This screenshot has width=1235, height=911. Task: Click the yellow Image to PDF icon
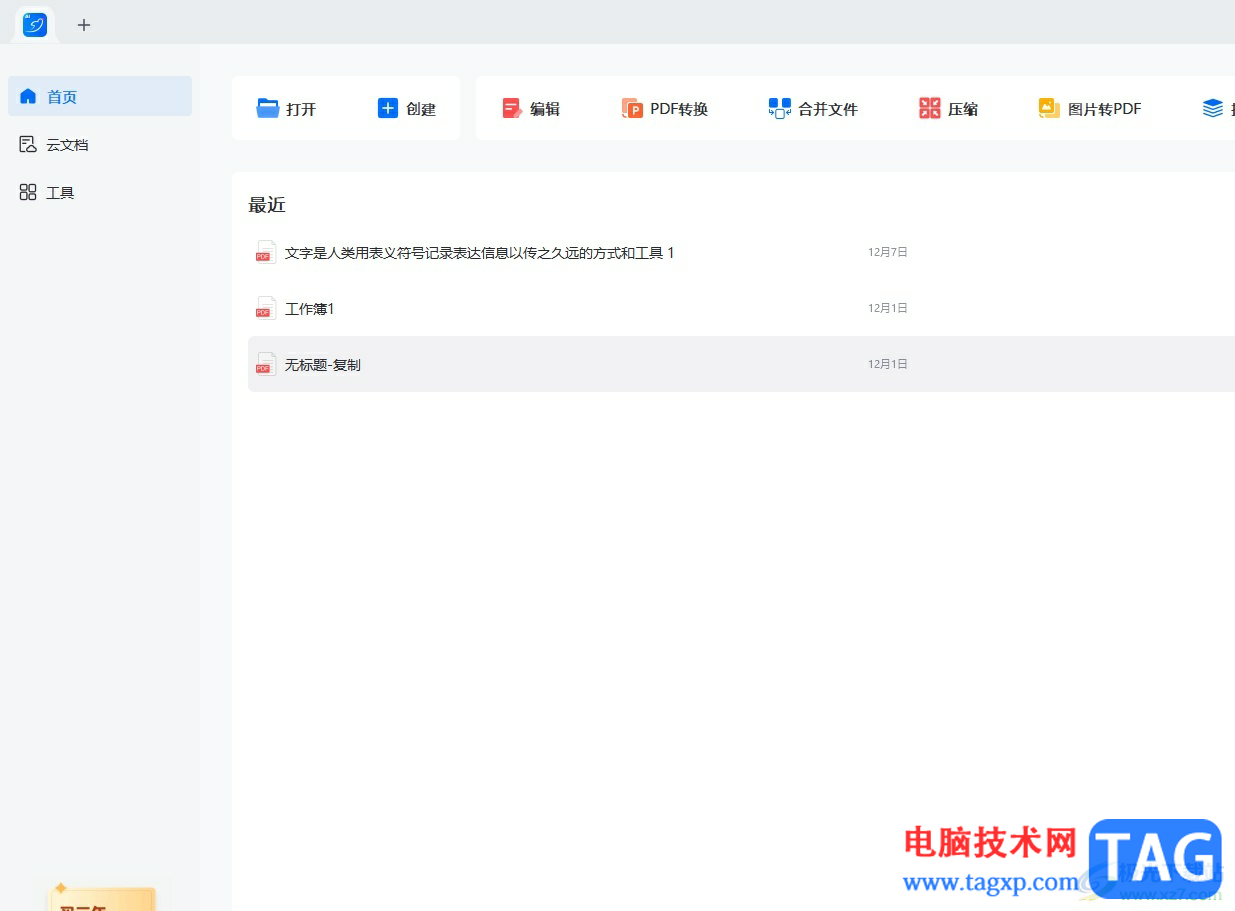point(1049,108)
